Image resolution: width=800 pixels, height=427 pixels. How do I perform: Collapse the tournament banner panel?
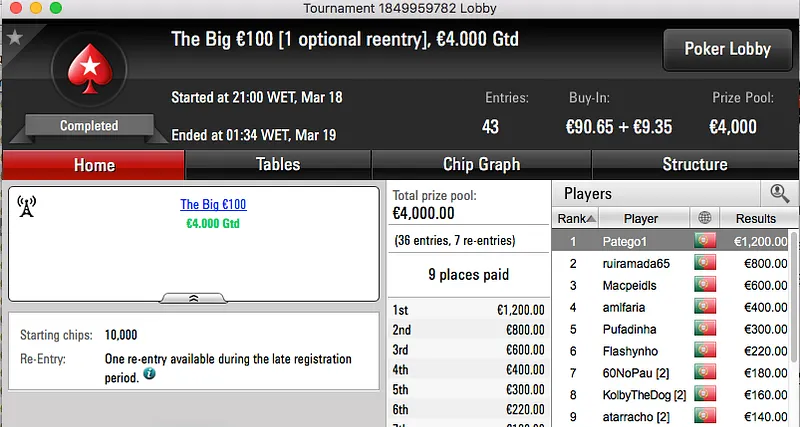(193, 298)
